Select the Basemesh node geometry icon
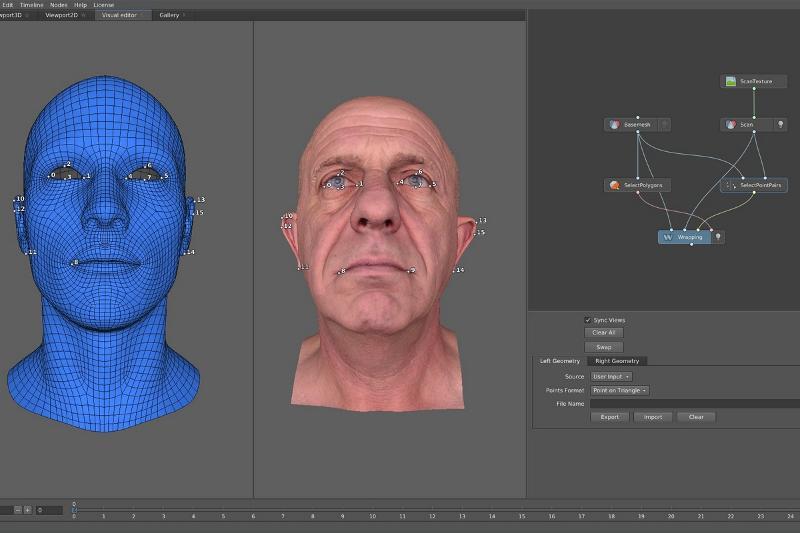 [615, 125]
